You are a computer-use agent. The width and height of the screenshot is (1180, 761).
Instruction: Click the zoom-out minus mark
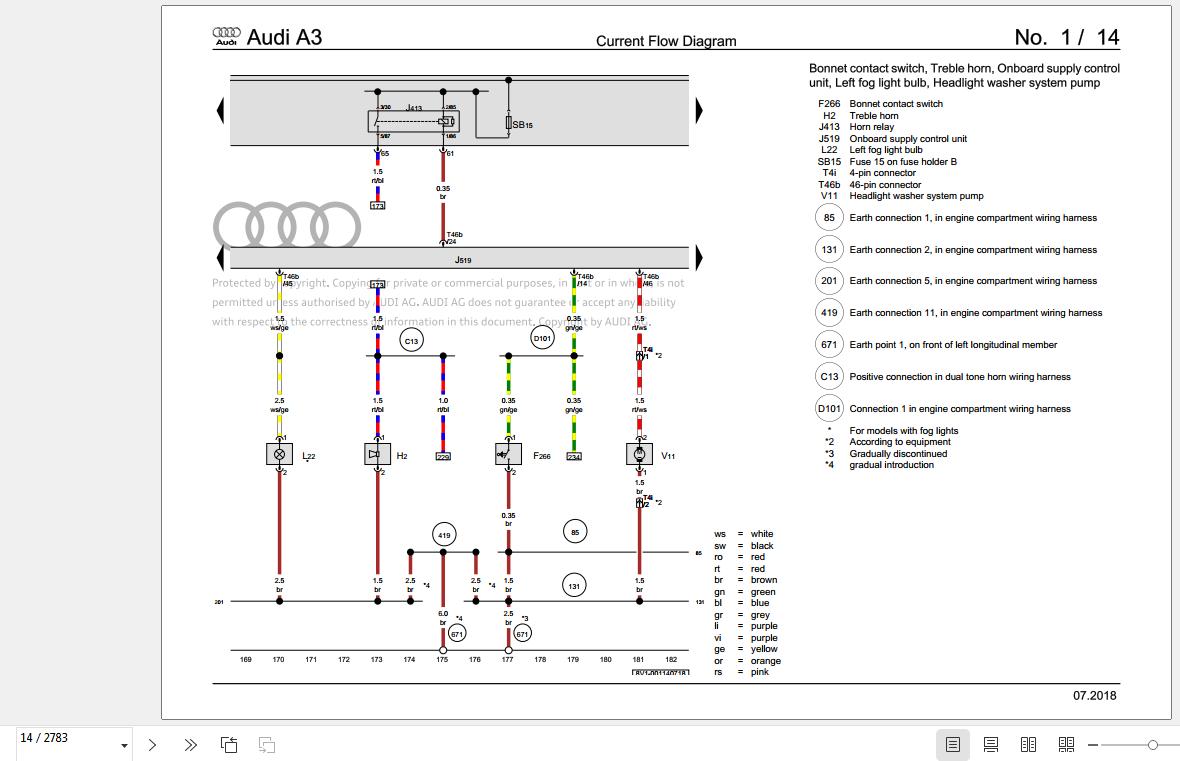point(1094,745)
